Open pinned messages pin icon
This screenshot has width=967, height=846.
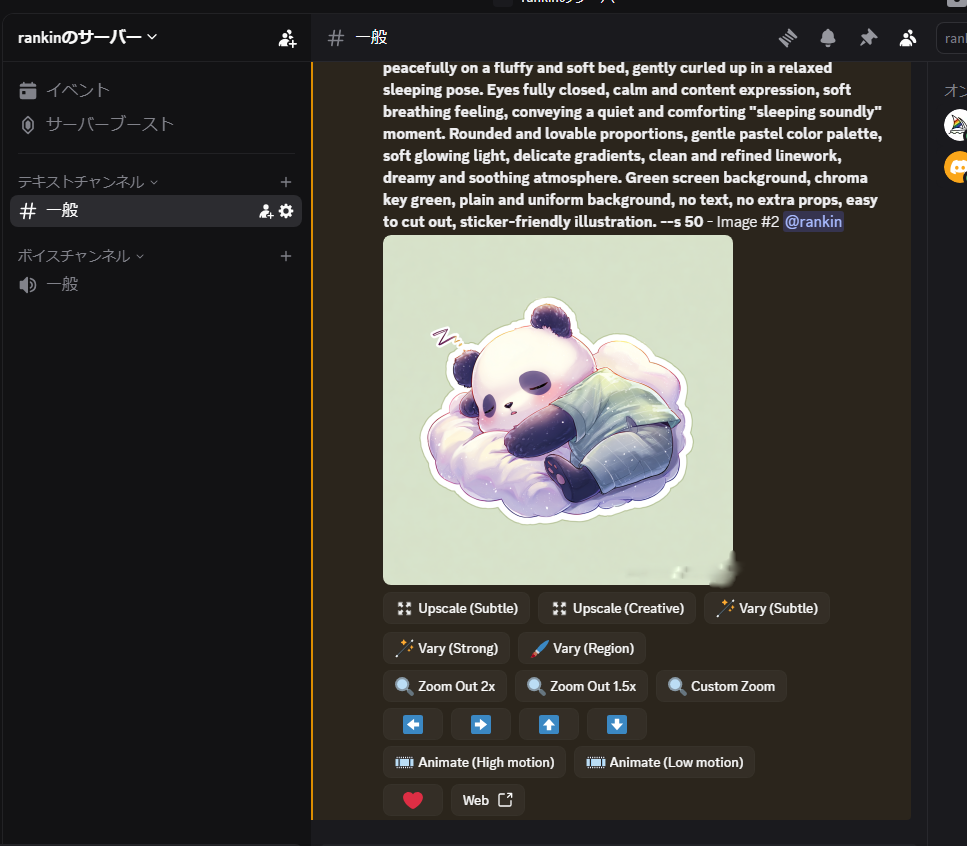click(x=868, y=38)
